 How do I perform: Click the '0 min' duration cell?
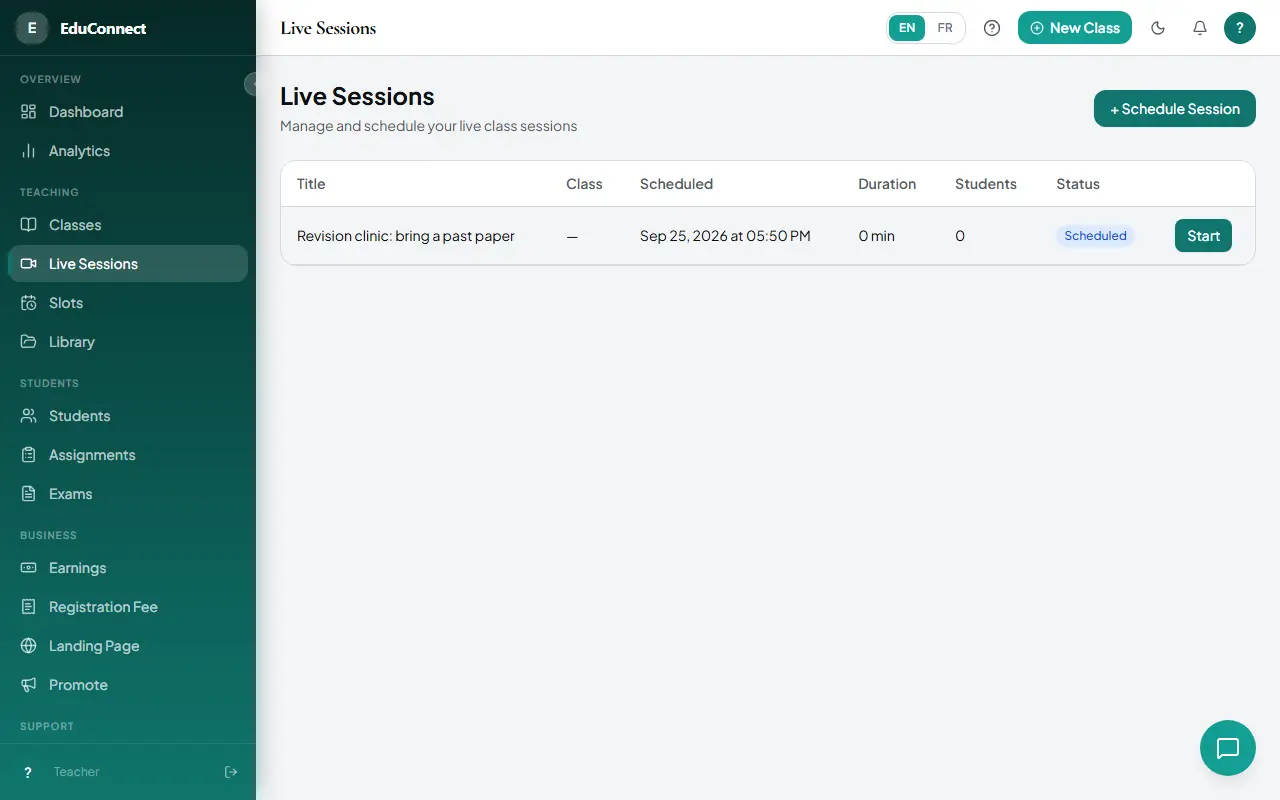tap(877, 236)
